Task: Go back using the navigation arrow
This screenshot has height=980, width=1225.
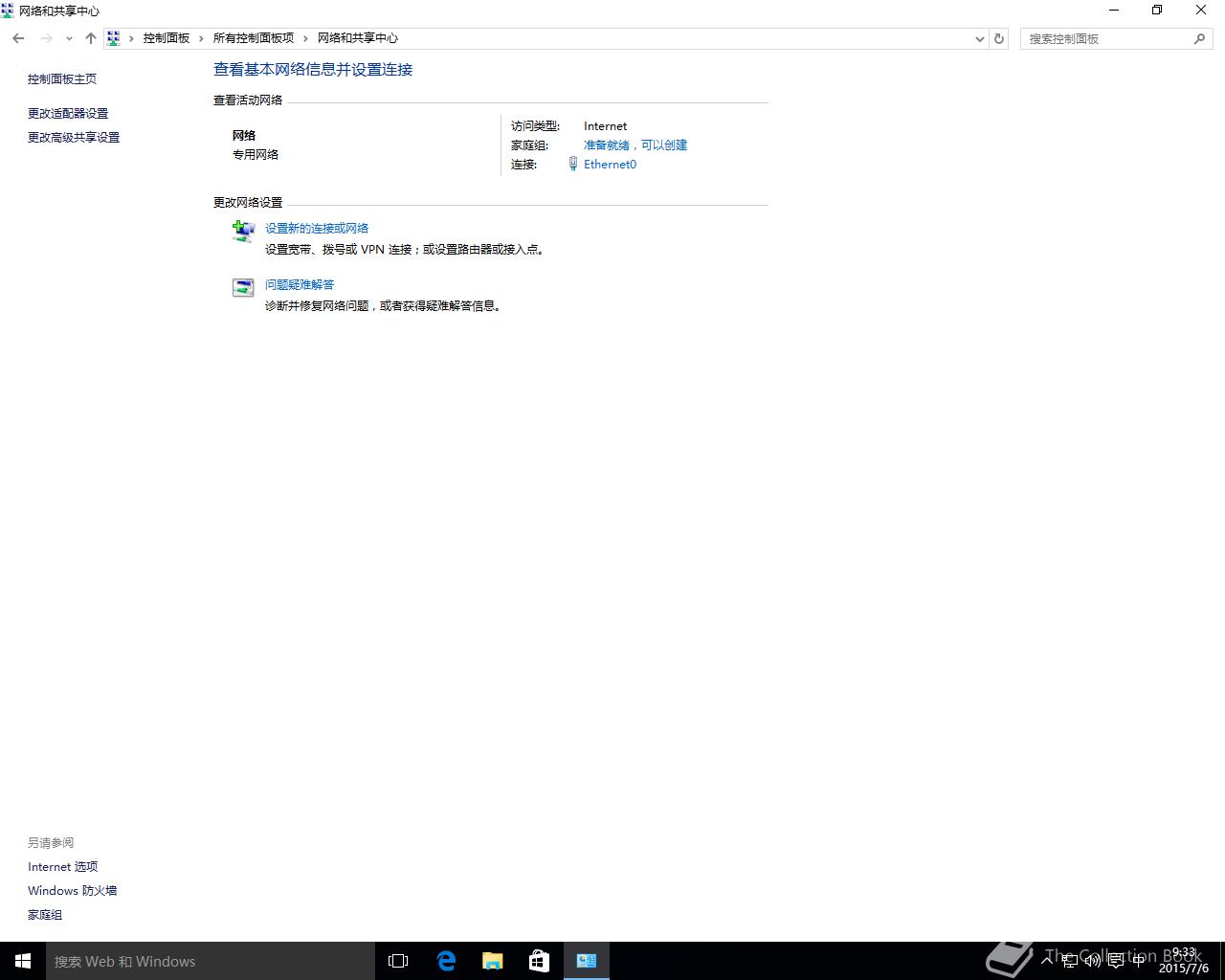Action: pyautogui.click(x=18, y=38)
